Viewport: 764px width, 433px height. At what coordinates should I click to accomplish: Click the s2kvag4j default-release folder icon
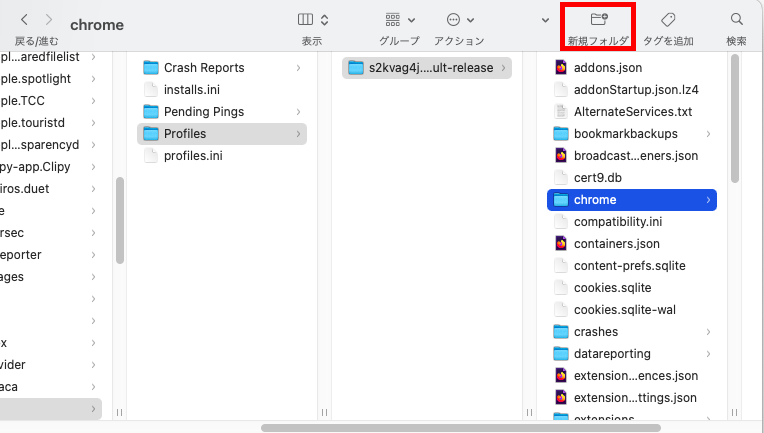(356, 68)
